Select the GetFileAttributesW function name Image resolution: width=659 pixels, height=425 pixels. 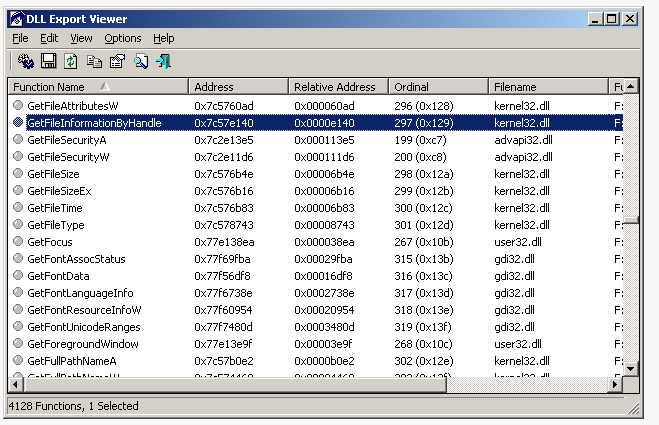tap(73, 106)
